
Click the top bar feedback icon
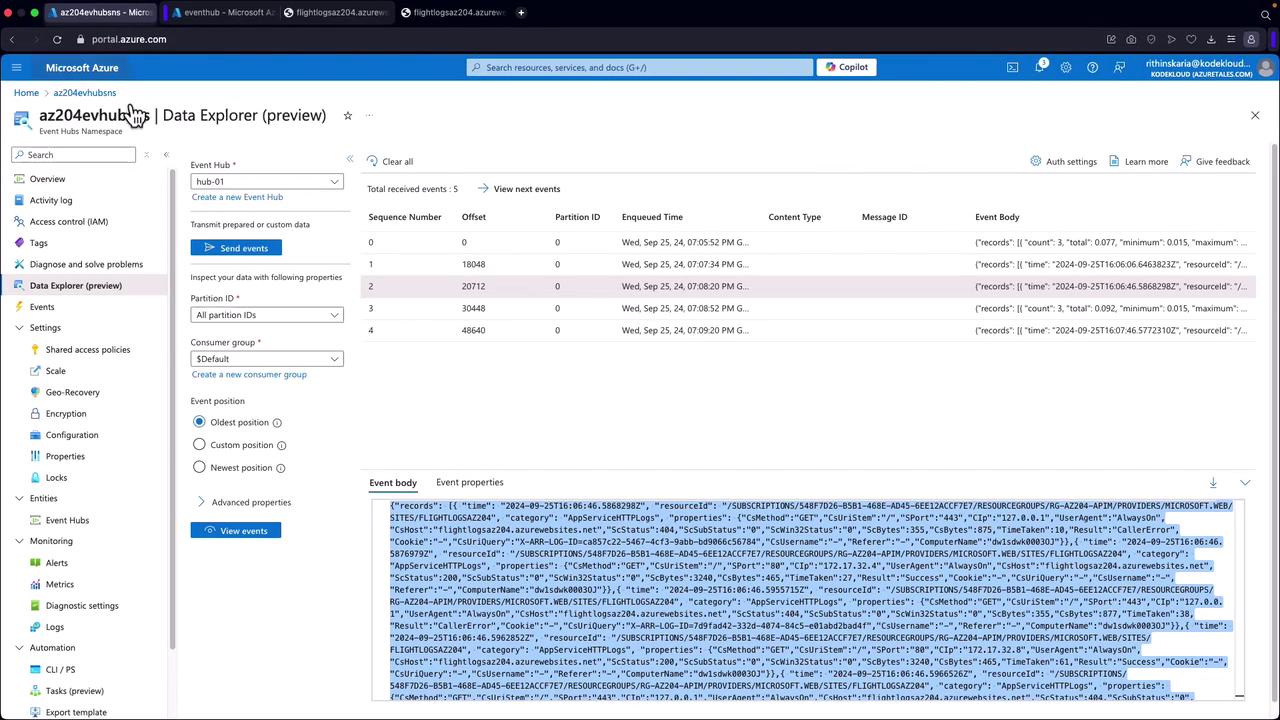point(1119,67)
